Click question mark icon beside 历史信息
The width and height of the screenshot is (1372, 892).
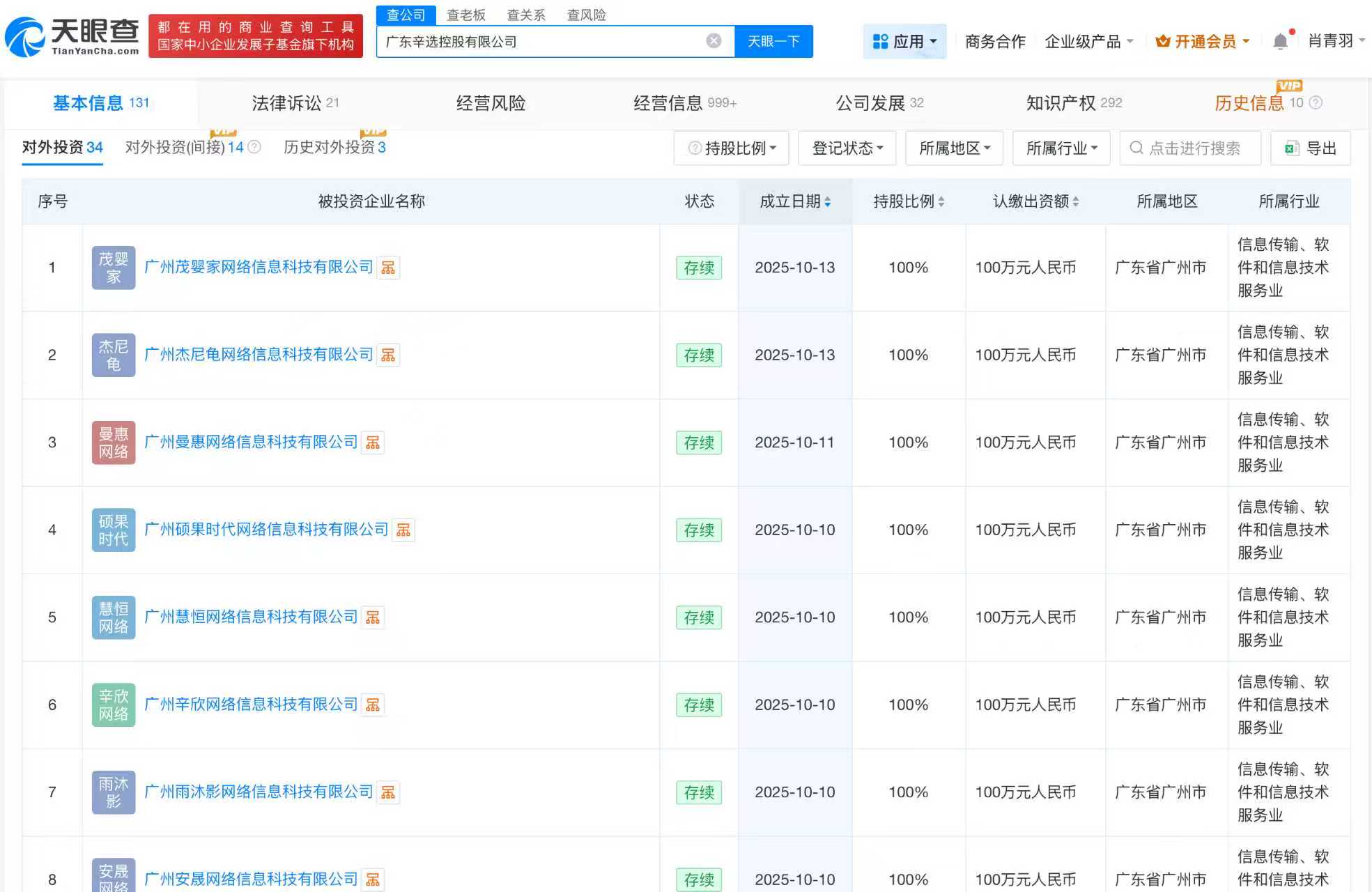tap(1316, 102)
